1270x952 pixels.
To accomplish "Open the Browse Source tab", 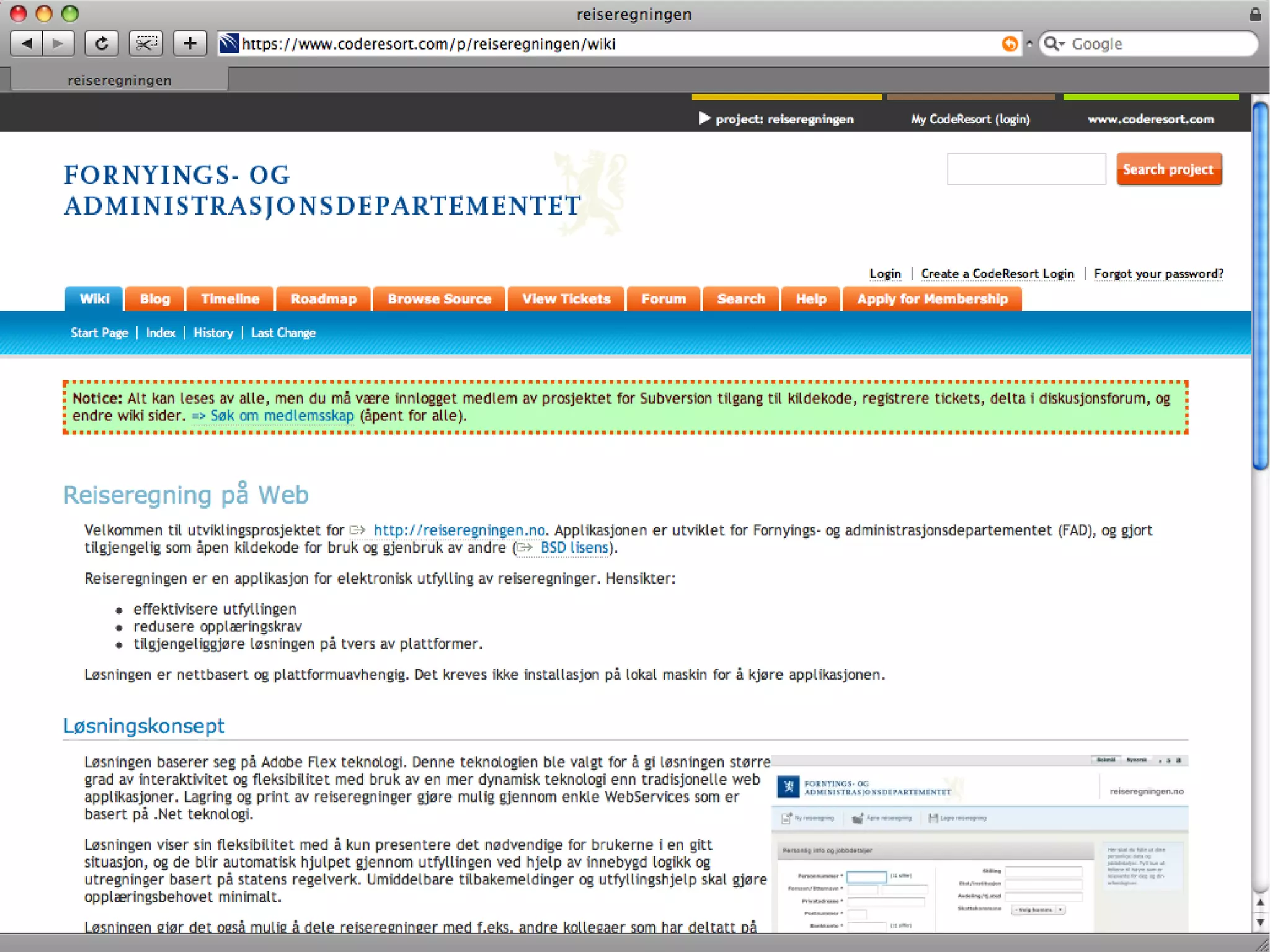I will point(439,299).
